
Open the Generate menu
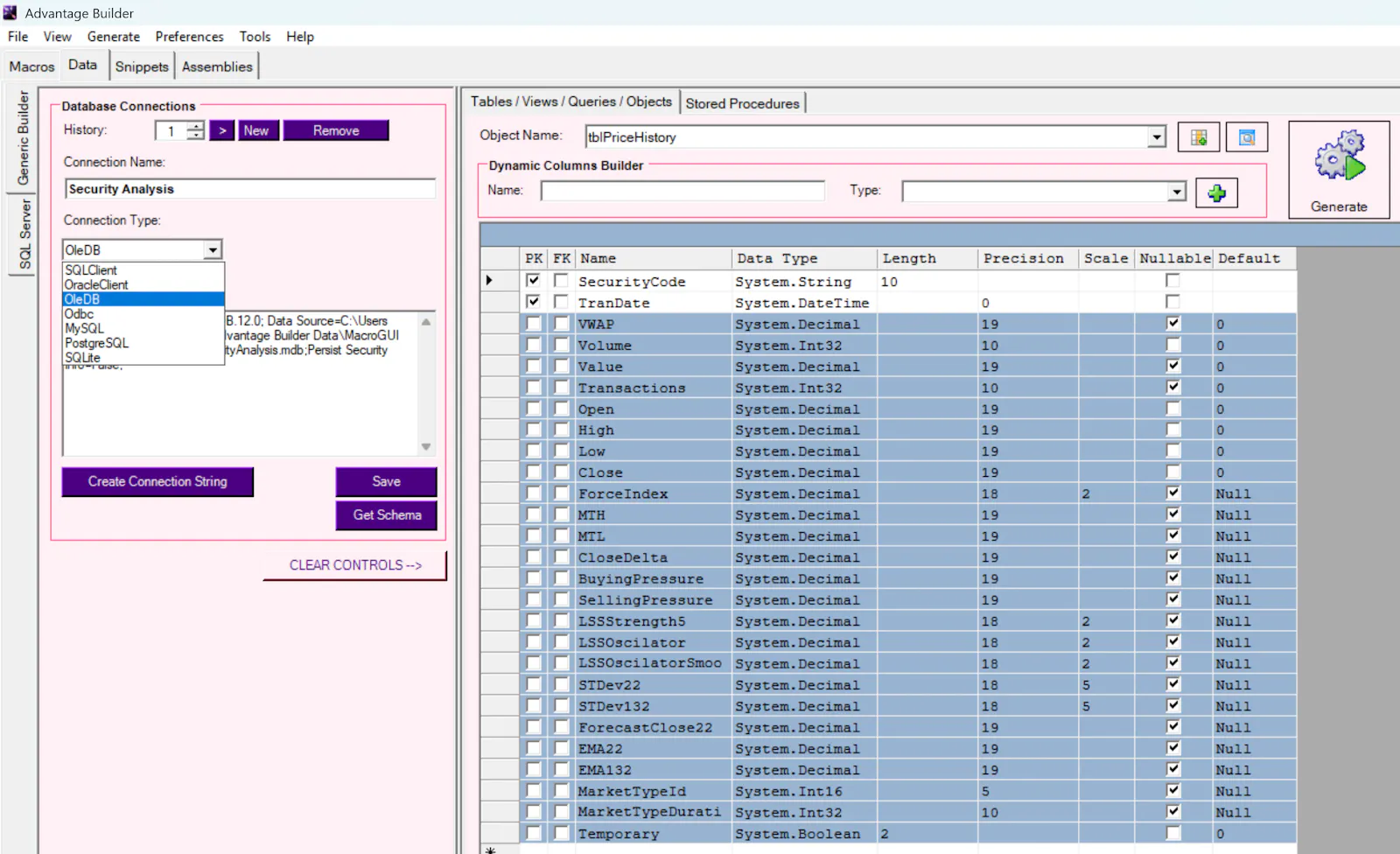point(114,37)
